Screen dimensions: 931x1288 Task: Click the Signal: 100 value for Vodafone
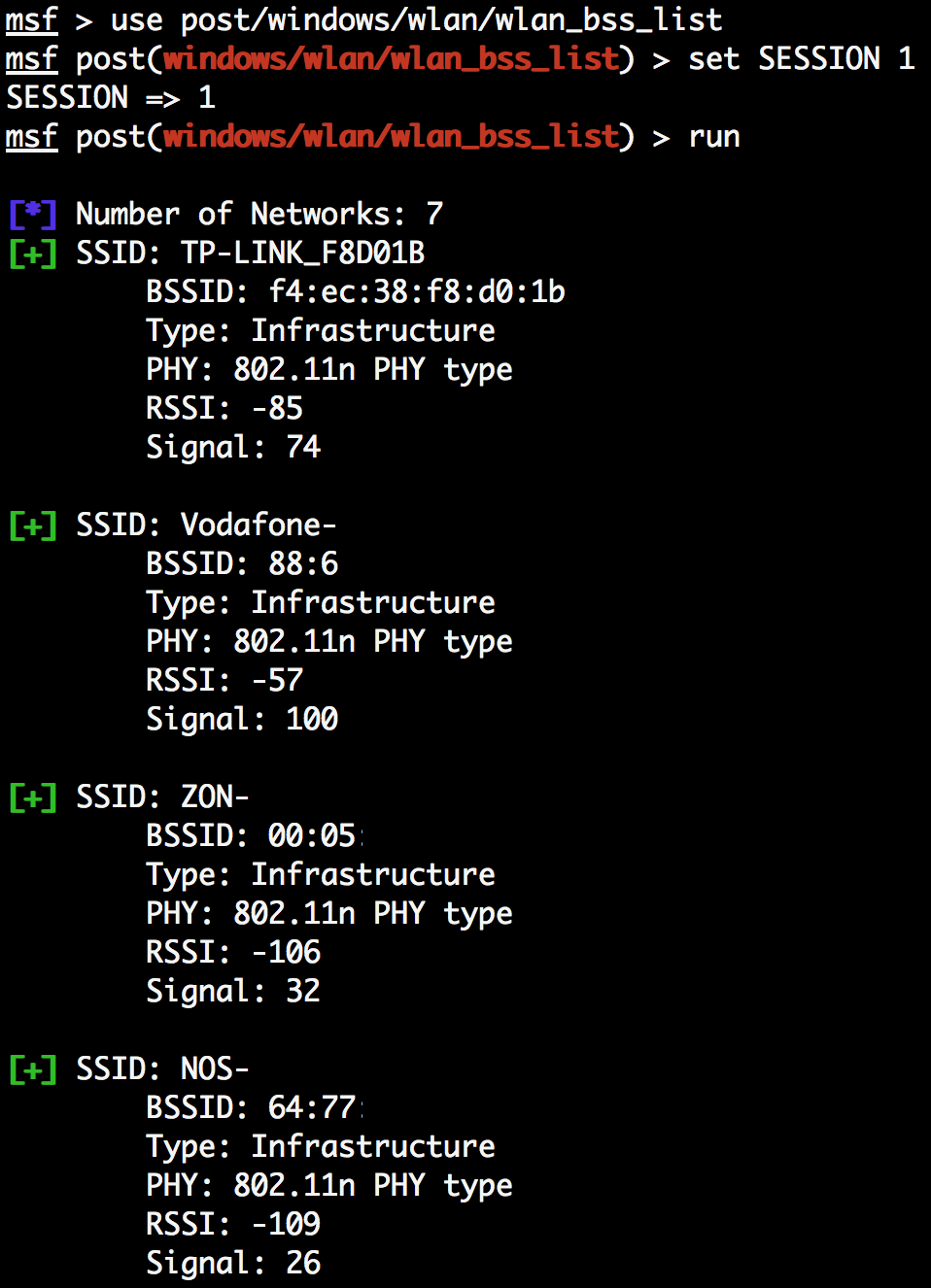click(312, 719)
